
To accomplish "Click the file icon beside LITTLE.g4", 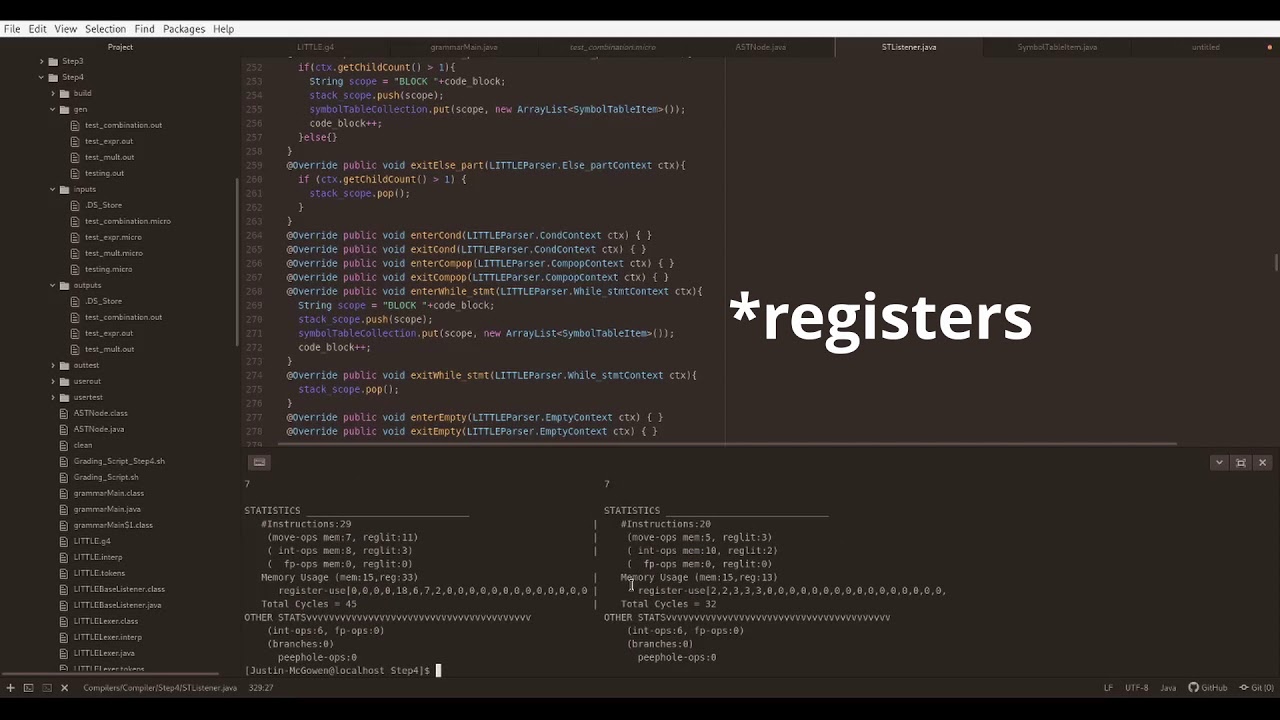I will [x=64, y=541].
